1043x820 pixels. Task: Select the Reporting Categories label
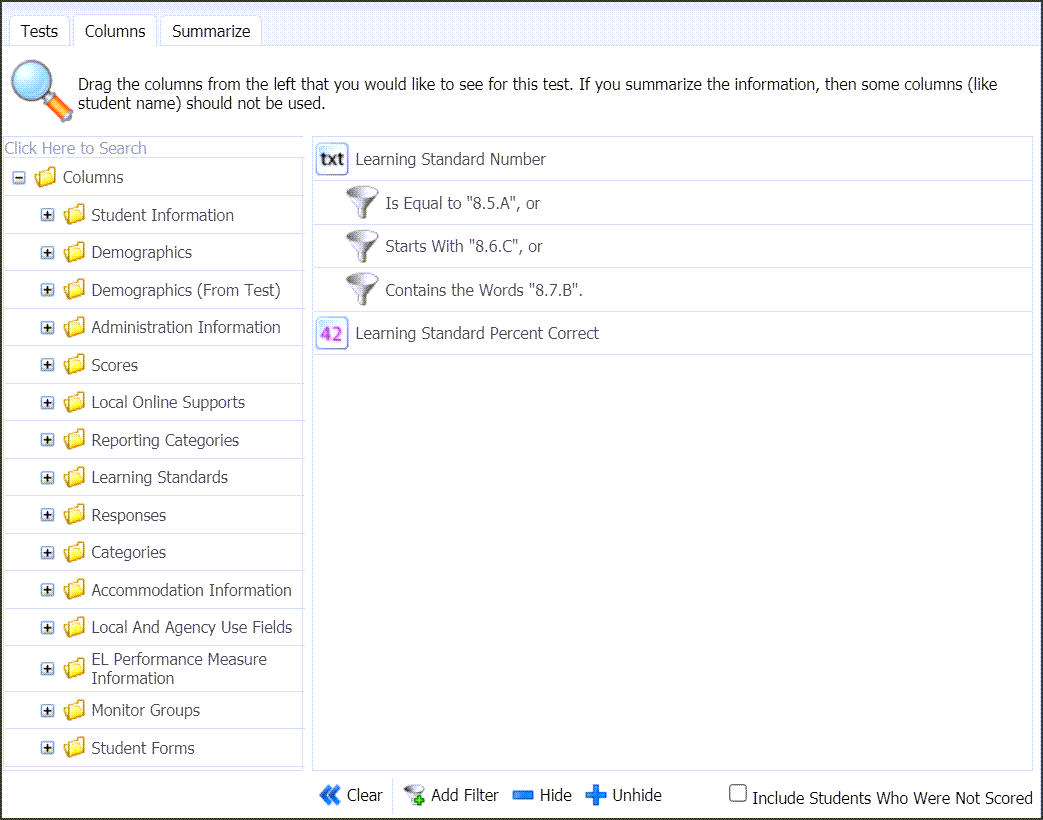[x=165, y=440]
